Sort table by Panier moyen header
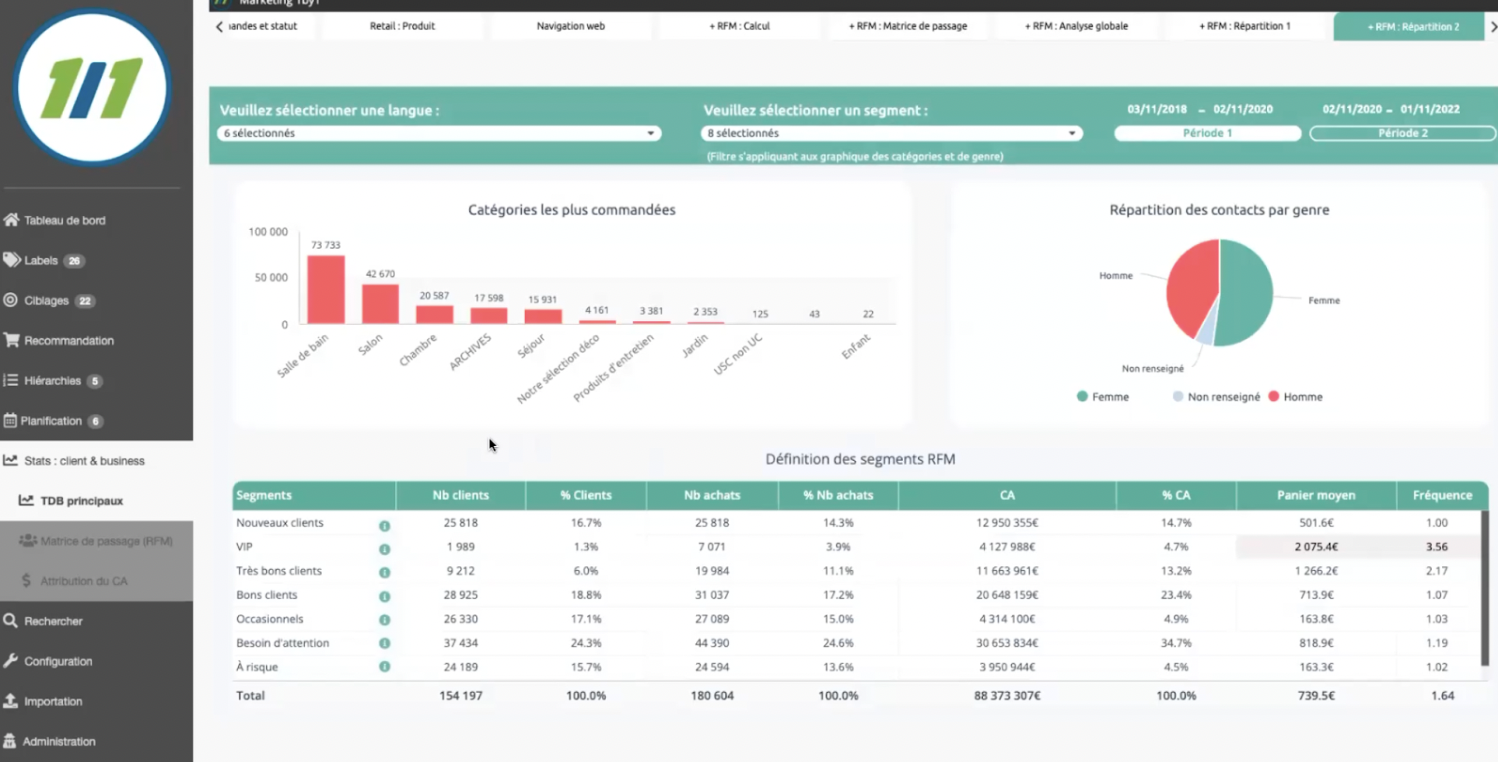The image size is (1498, 762). pyautogui.click(x=1316, y=495)
